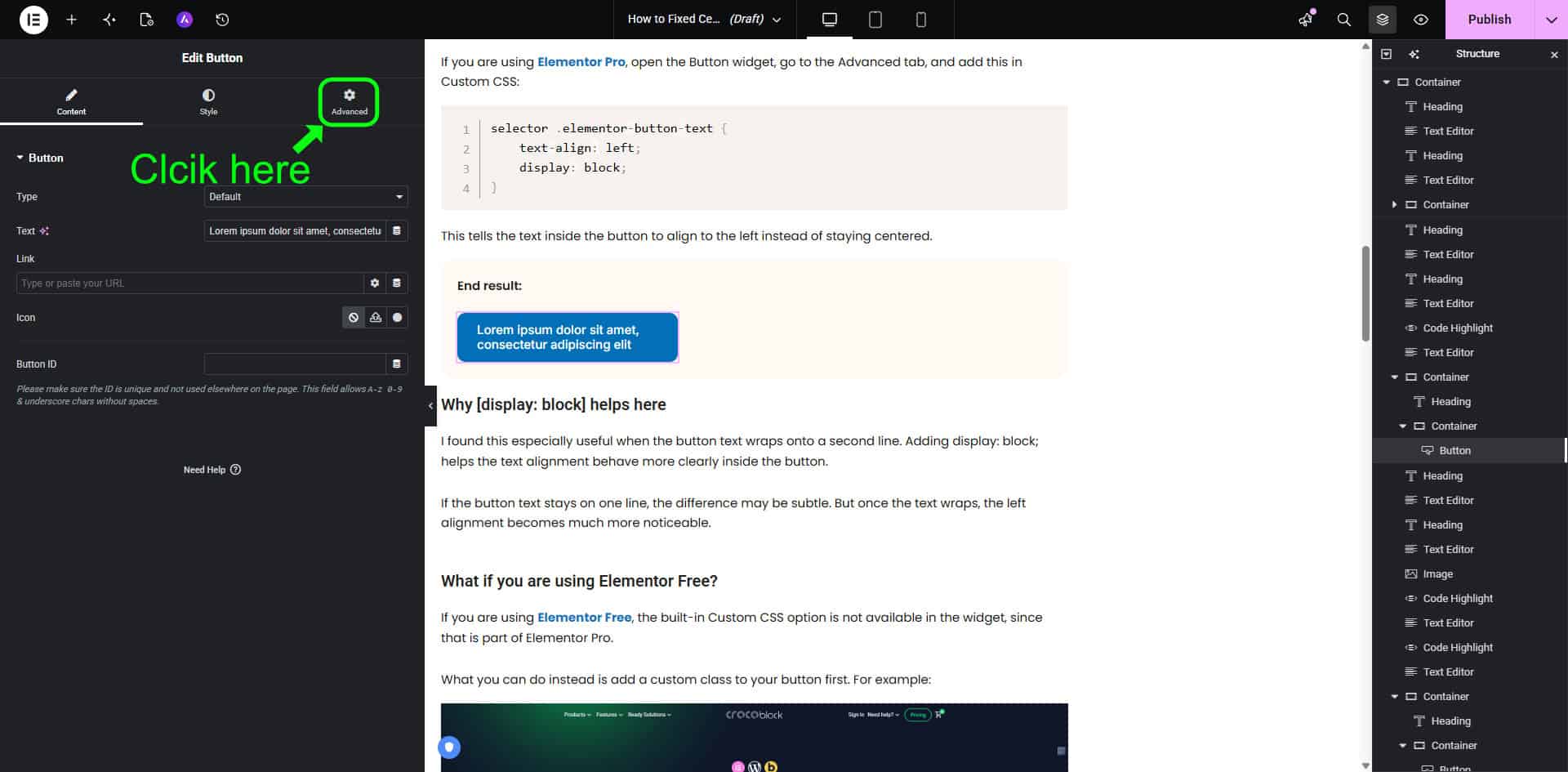Image resolution: width=1568 pixels, height=772 pixels.
Task: Open the Elementor Pro link
Action: tap(581, 61)
